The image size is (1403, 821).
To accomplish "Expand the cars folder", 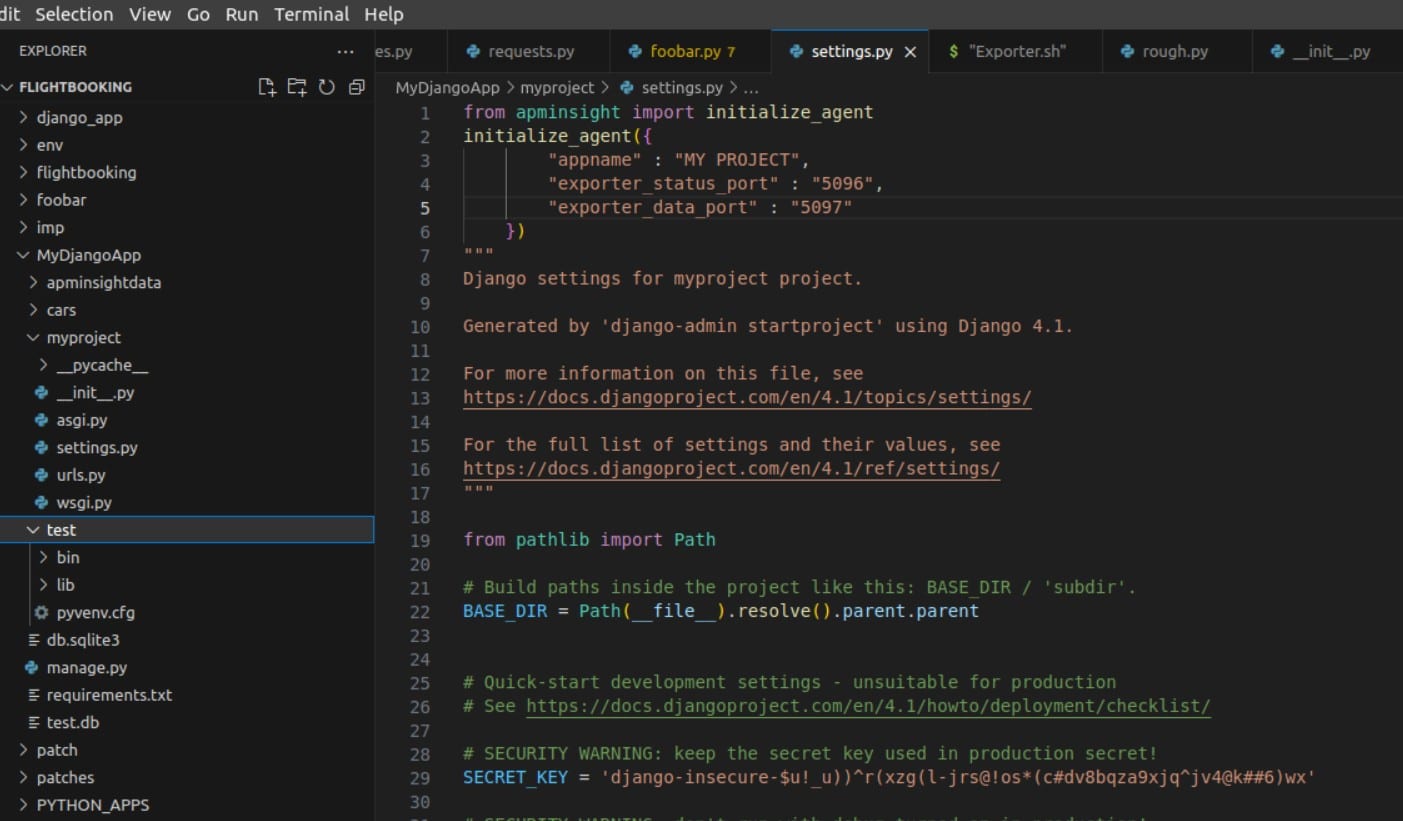I will (x=34, y=310).
